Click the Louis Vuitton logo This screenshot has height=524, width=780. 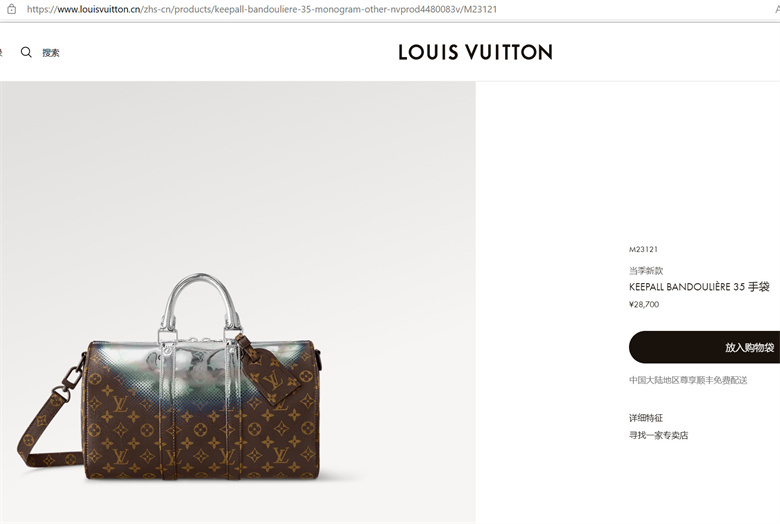coord(475,52)
